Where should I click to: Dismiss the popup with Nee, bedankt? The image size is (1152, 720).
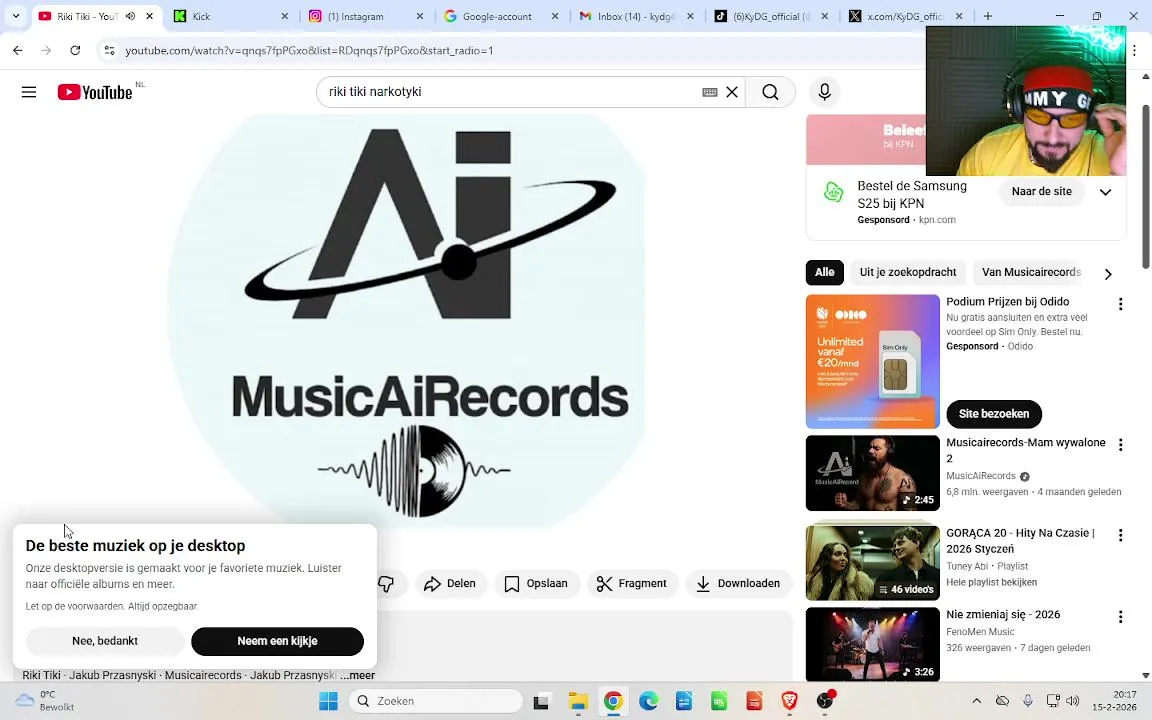(105, 641)
